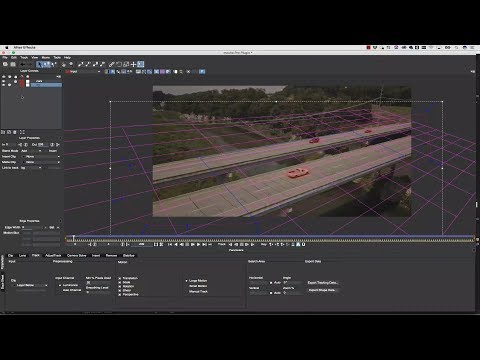Open the Matte Clip dropdown

[x=41, y=162]
